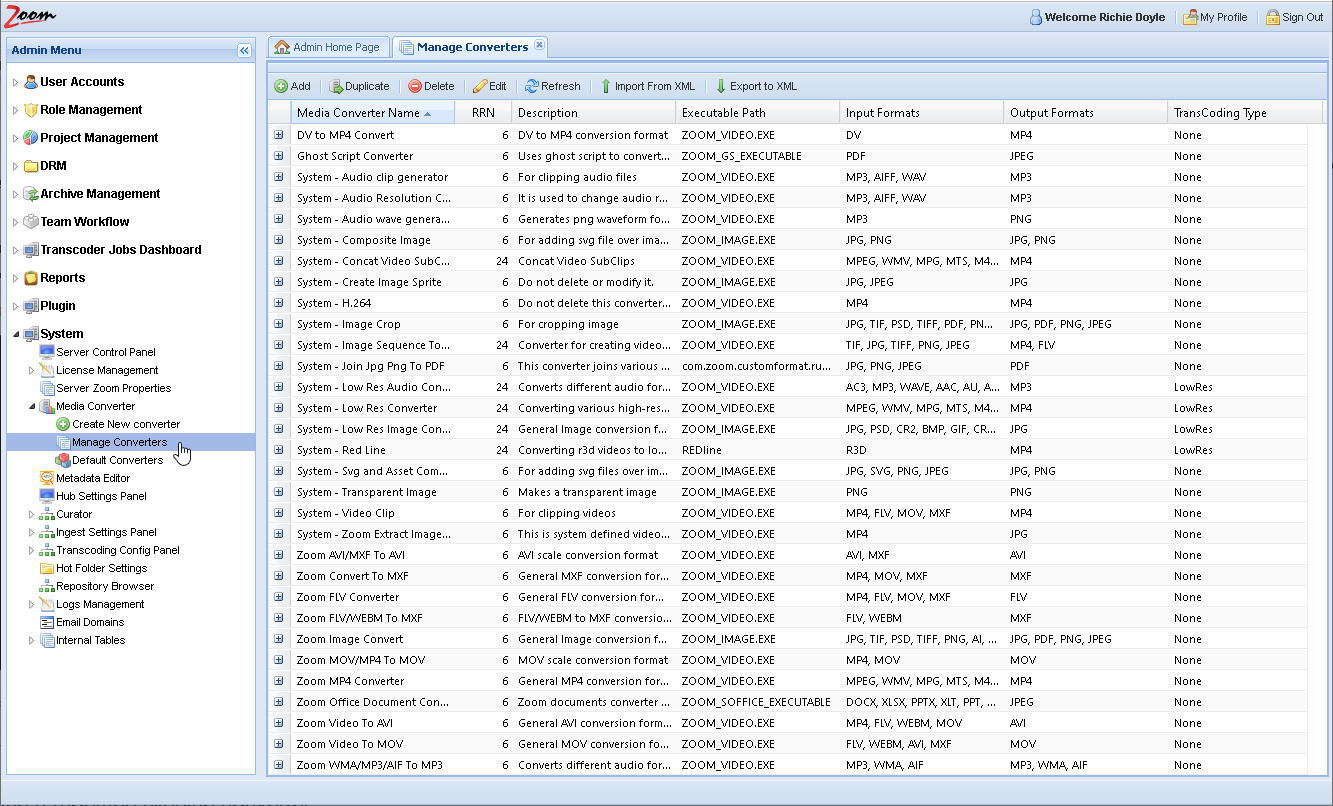Select Default Converters tree item
1333x806 pixels.
pyautogui.click(x=117, y=460)
